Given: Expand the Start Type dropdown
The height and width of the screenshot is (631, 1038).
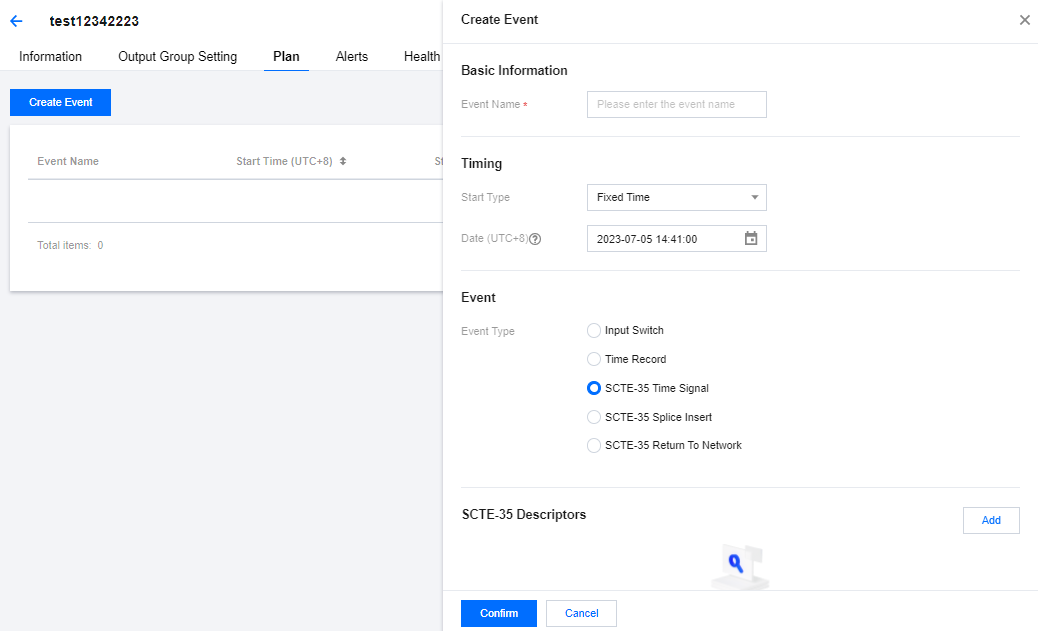Looking at the screenshot, I should point(676,198).
